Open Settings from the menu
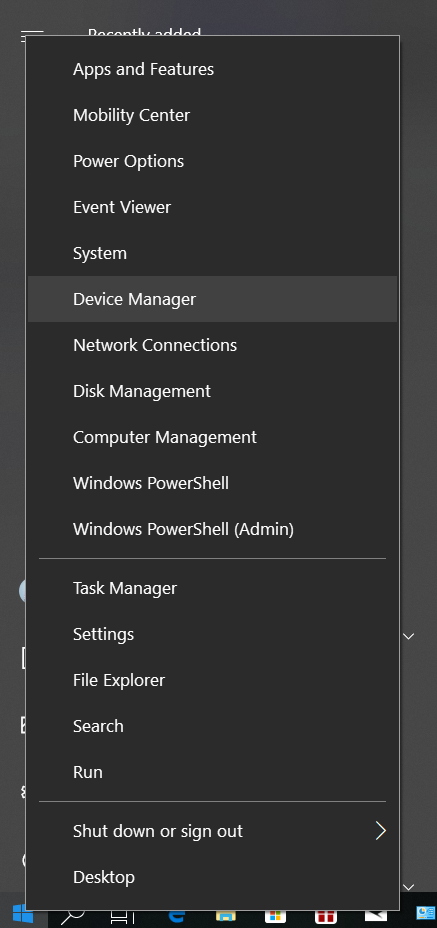 click(x=212, y=634)
